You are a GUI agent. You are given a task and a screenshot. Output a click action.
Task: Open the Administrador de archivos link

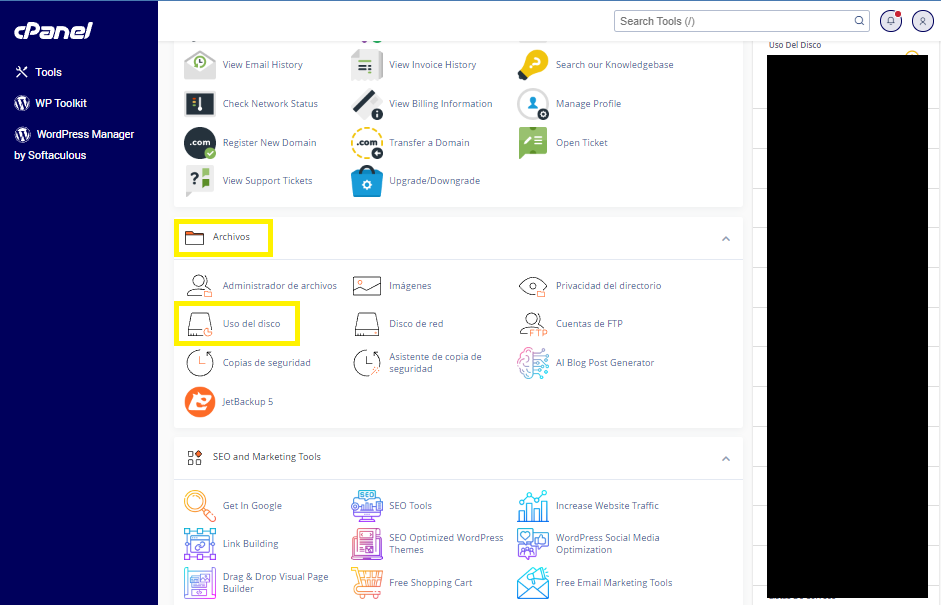(x=280, y=286)
